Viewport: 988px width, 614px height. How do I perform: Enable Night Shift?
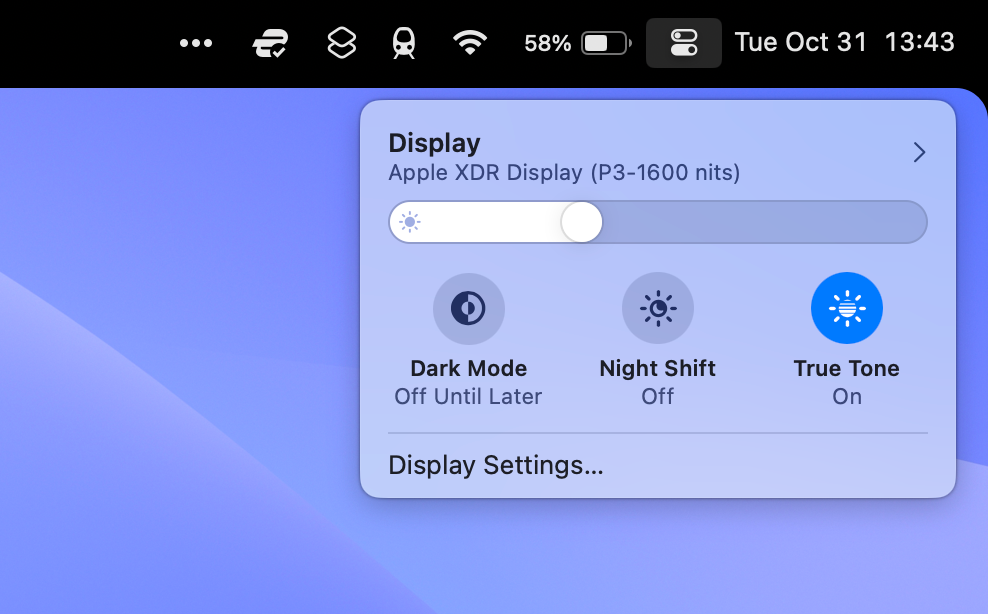point(657,308)
